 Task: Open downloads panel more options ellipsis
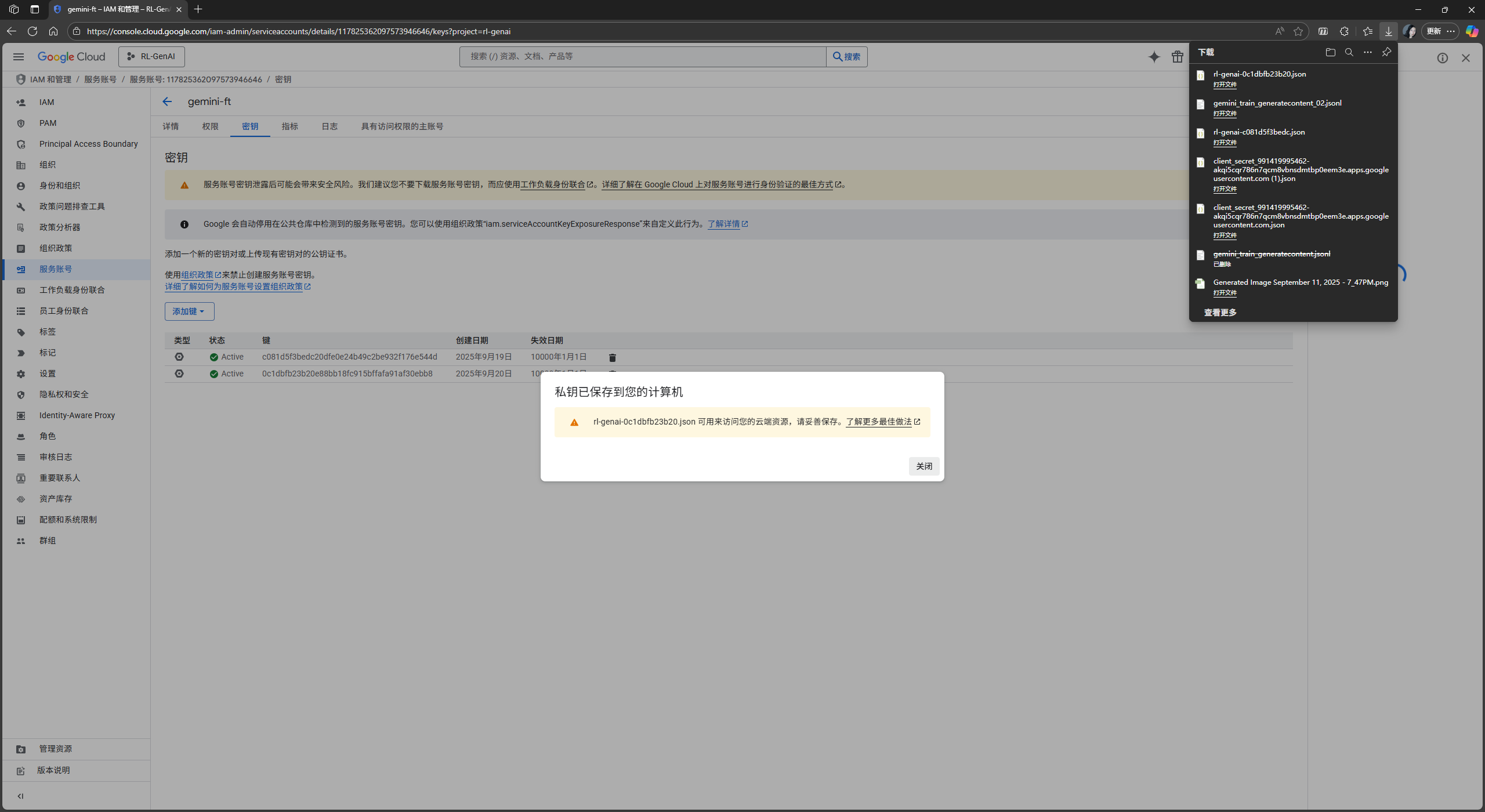[1367, 52]
